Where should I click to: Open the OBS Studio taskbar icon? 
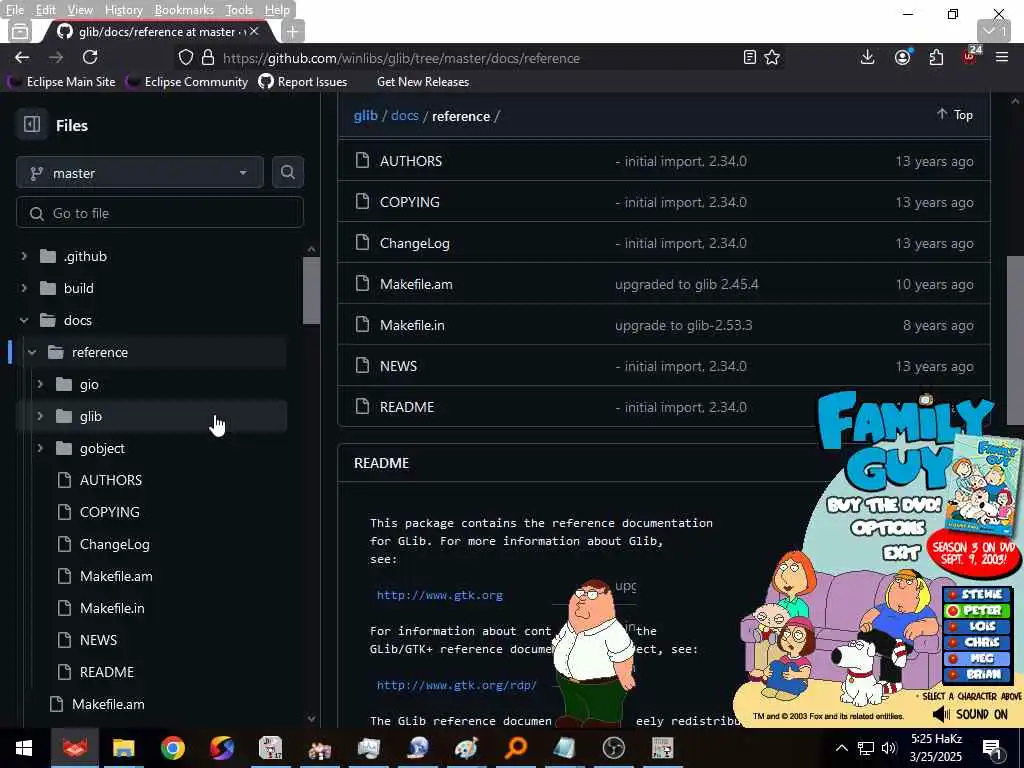pyautogui.click(x=613, y=748)
